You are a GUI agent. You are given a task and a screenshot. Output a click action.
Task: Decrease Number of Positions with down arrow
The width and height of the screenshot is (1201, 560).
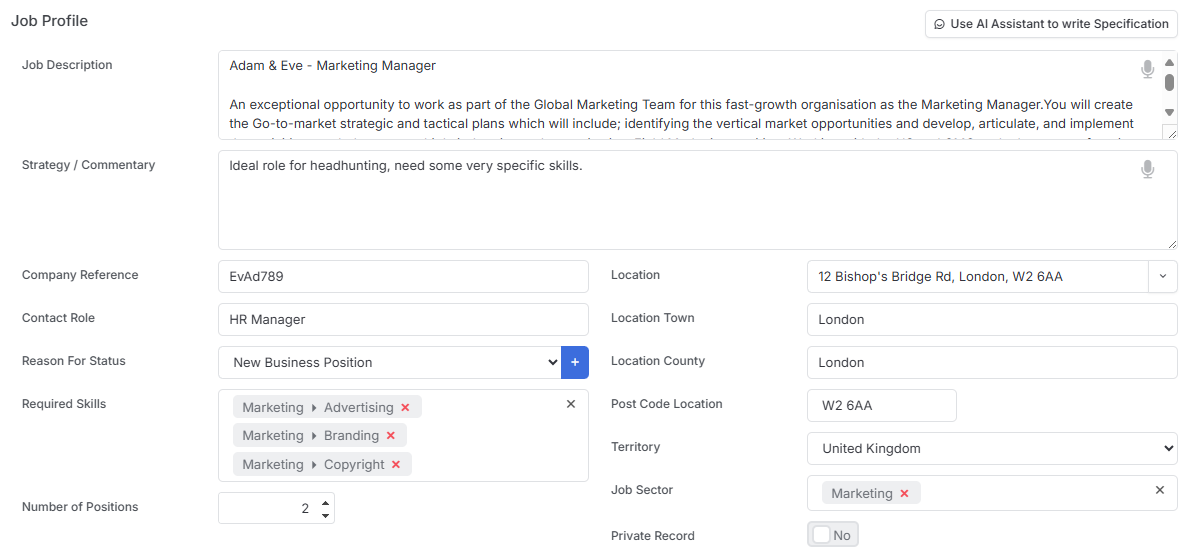325,515
